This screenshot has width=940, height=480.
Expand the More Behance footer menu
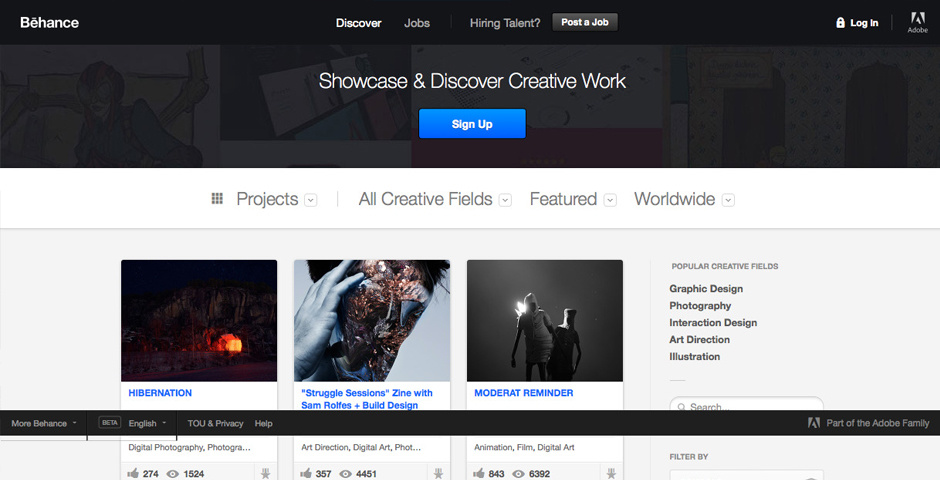point(44,423)
